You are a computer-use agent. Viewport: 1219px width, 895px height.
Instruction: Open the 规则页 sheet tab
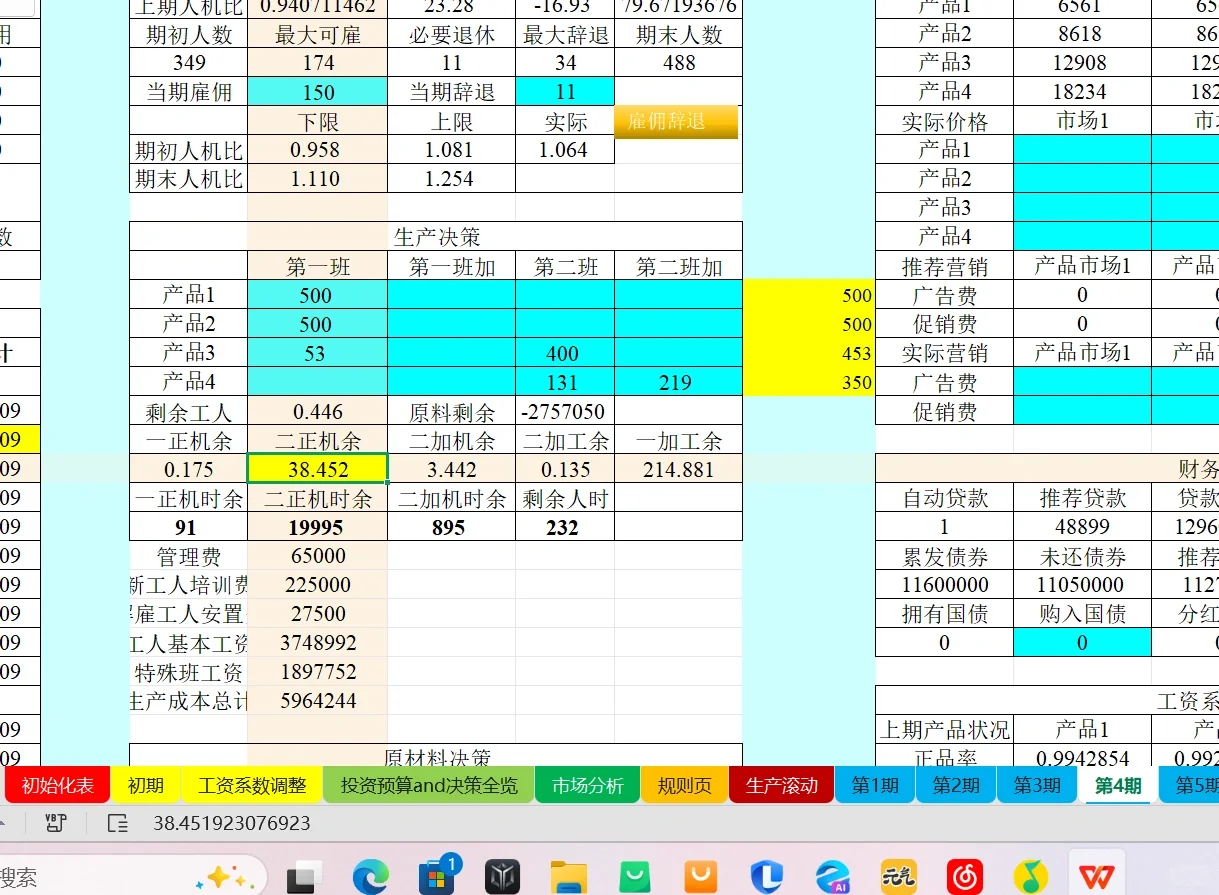[683, 786]
